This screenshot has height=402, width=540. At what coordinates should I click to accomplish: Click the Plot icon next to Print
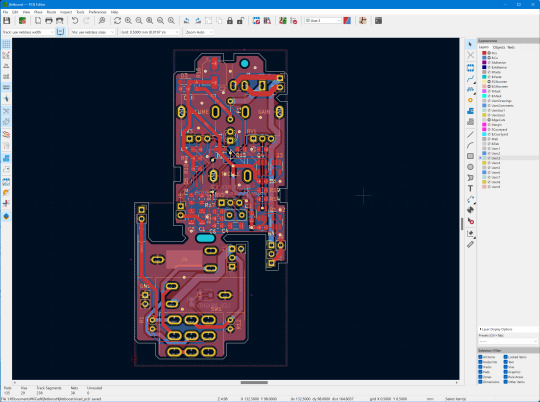pyautogui.click(x=60, y=21)
